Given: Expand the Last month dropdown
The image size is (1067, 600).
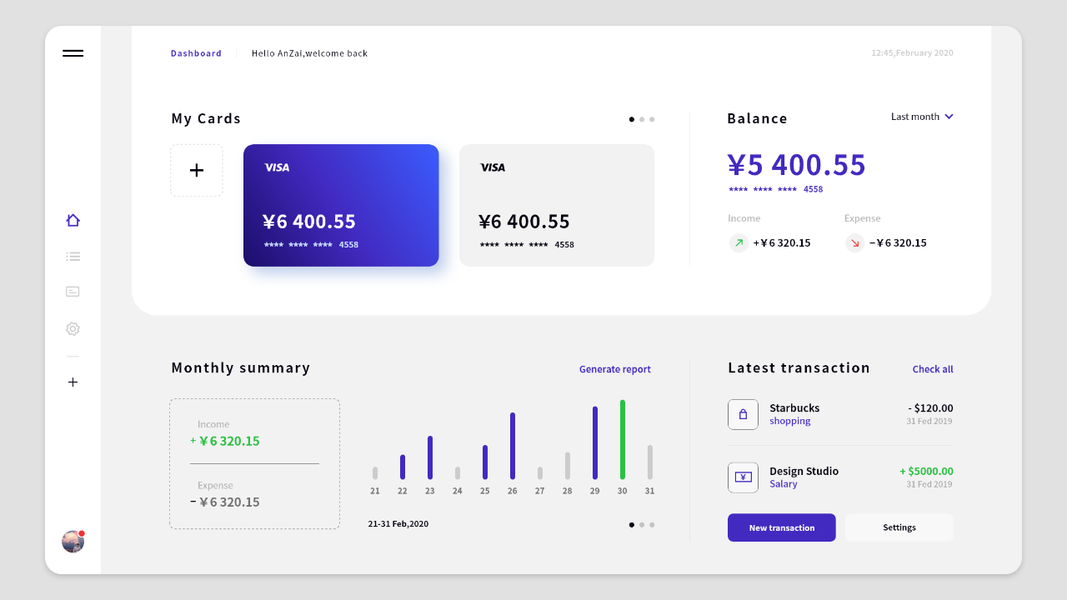Looking at the screenshot, I should pos(922,117).
